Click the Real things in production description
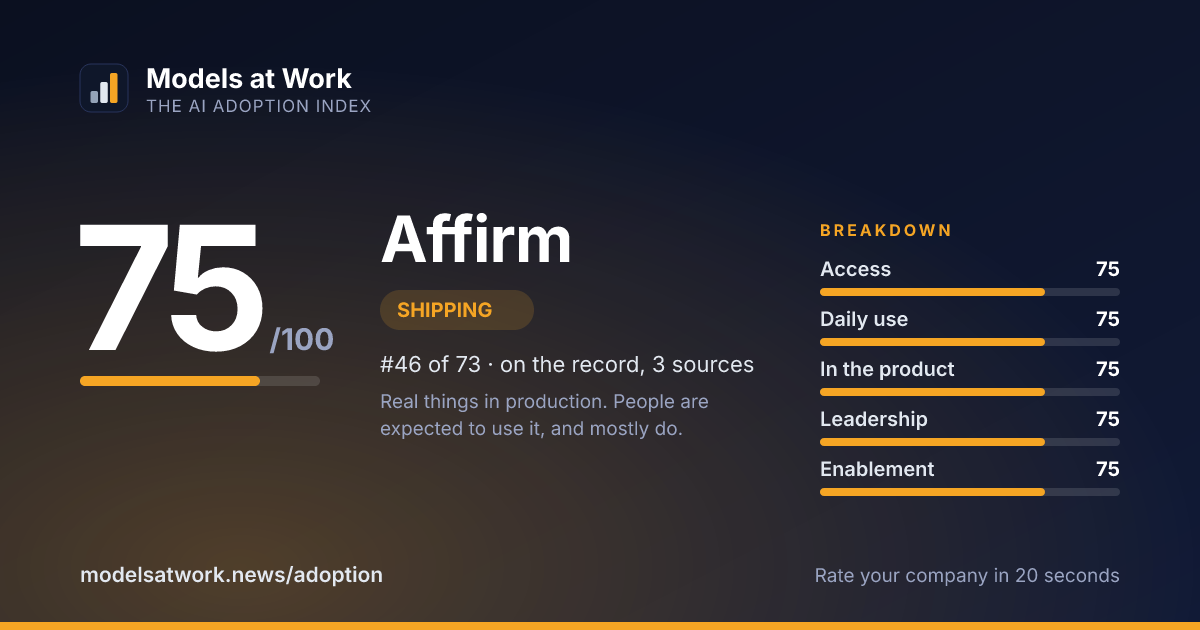 click(x=545, y=415)
